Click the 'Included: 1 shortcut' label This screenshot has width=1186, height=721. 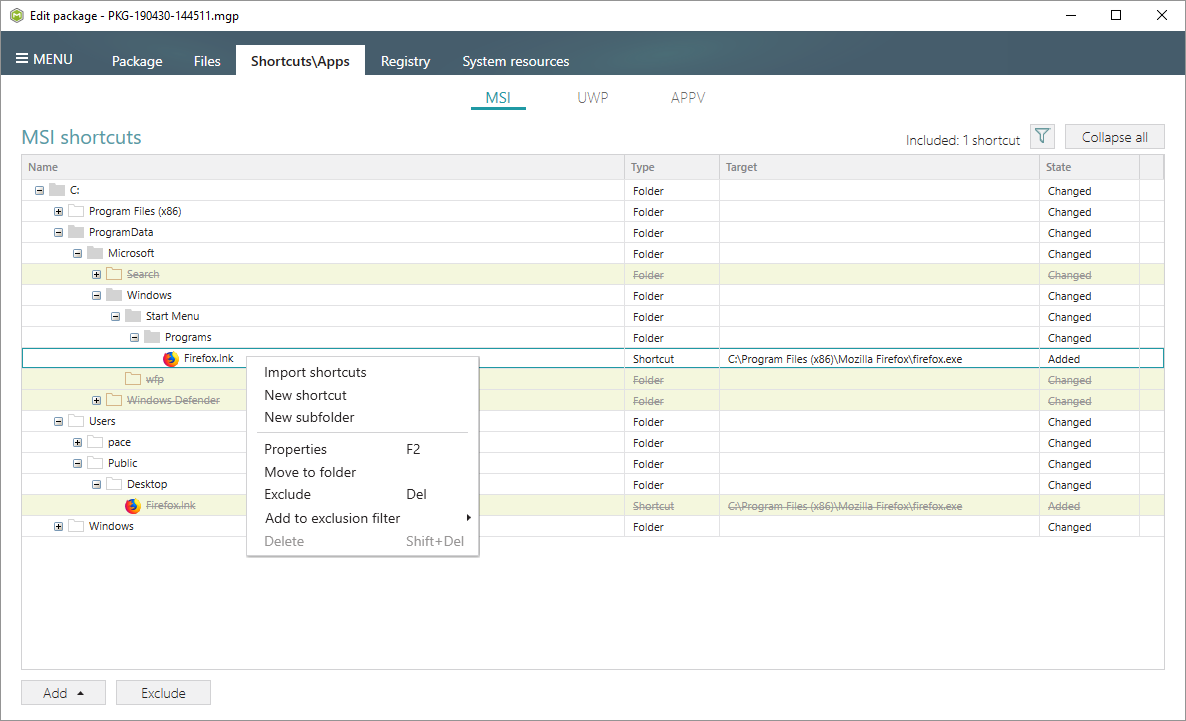click(x=963, y=140)
